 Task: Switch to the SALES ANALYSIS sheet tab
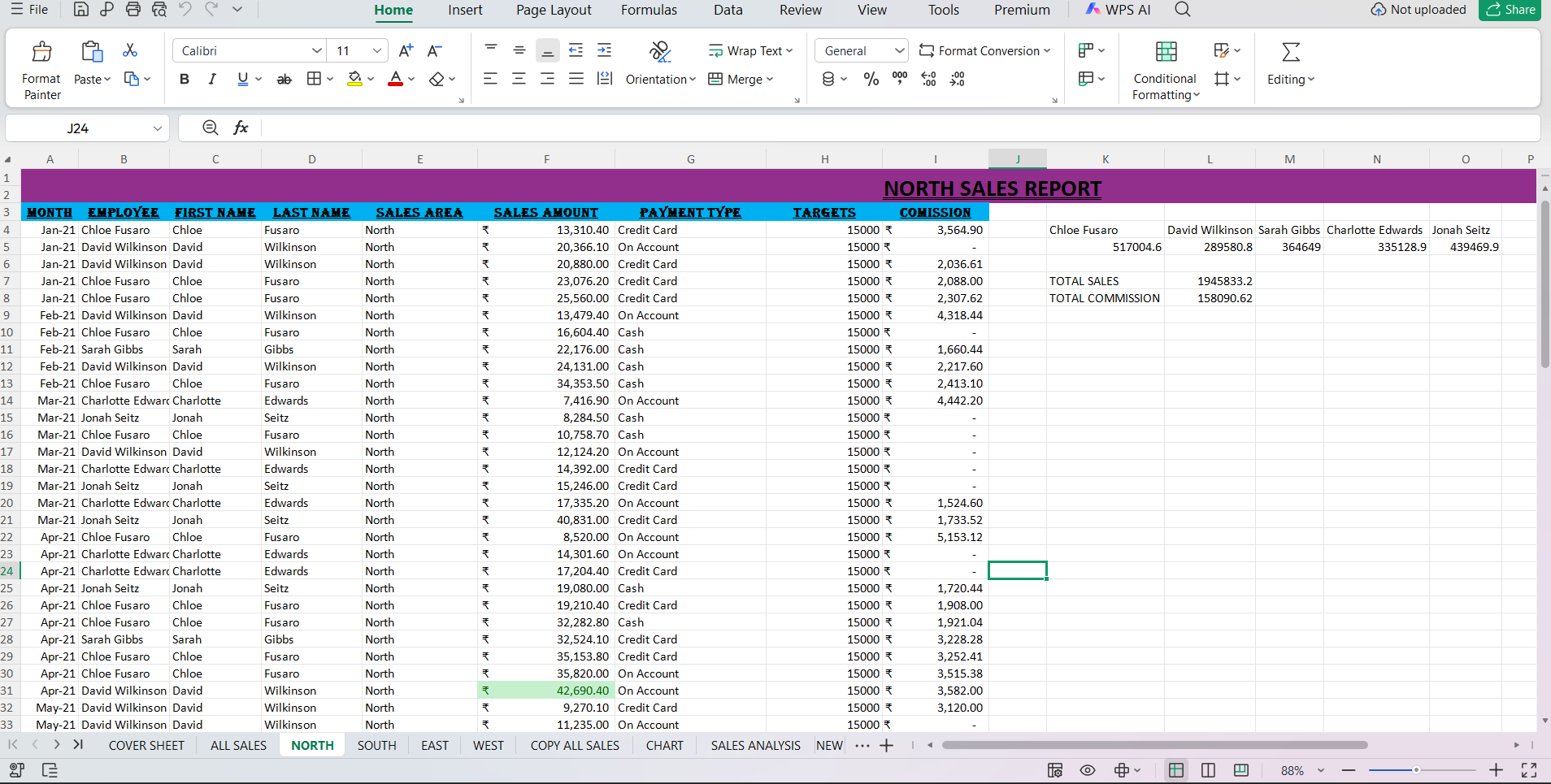pos(755,745)
